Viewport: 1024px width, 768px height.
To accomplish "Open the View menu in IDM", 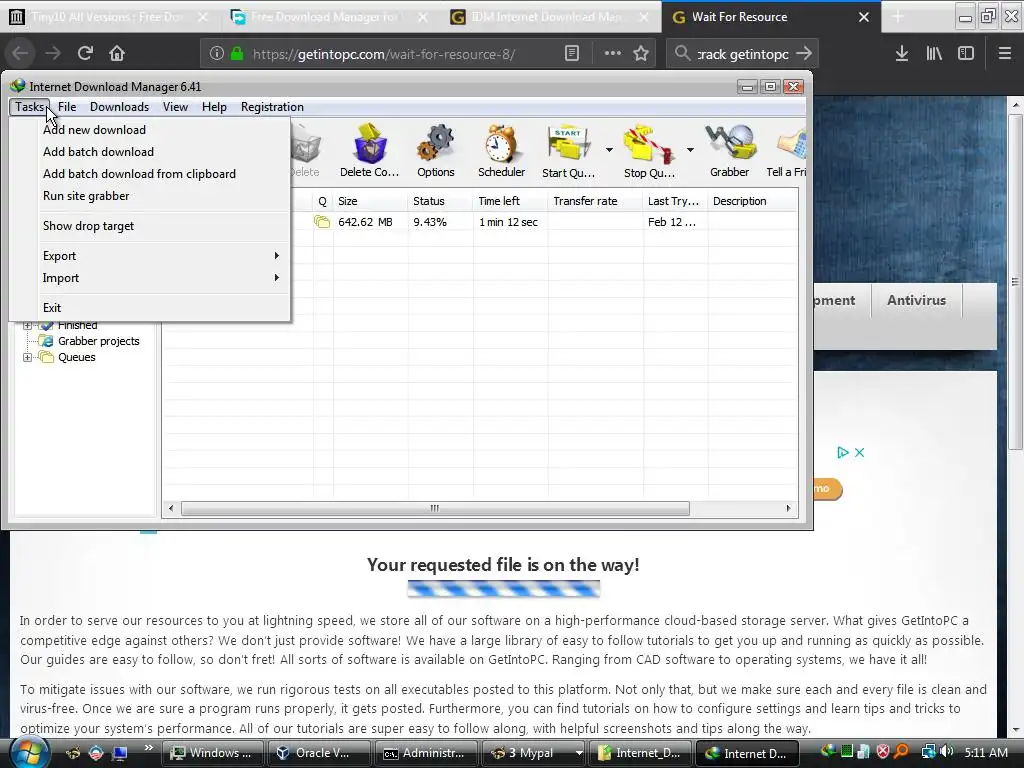I will coord(175,106).
